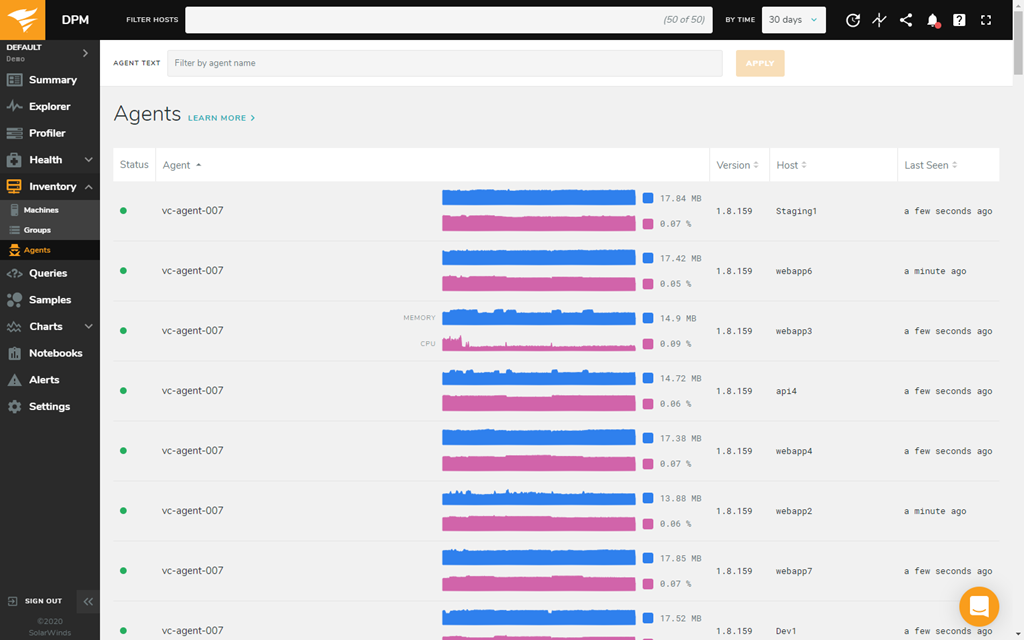Sort the table by Last Seen column
Screen dimensions: 1024x640
coord(930,165)
